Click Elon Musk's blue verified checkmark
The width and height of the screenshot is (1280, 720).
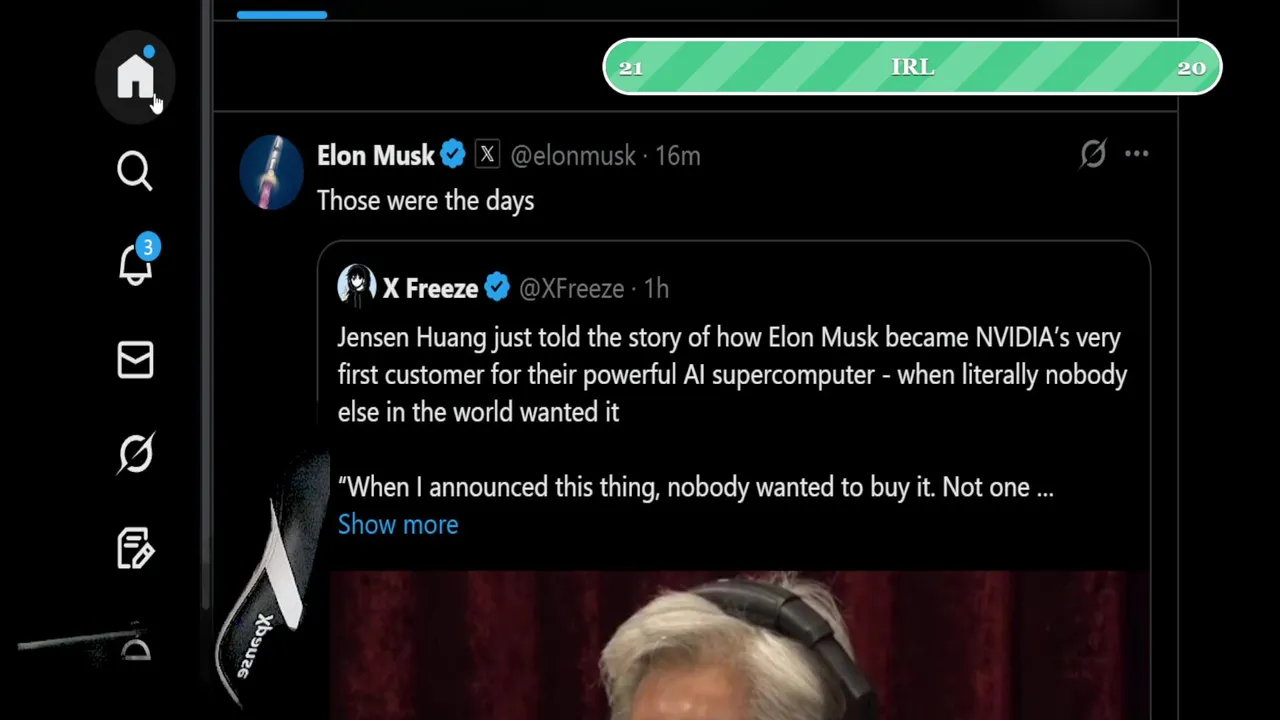coord(453,155)
